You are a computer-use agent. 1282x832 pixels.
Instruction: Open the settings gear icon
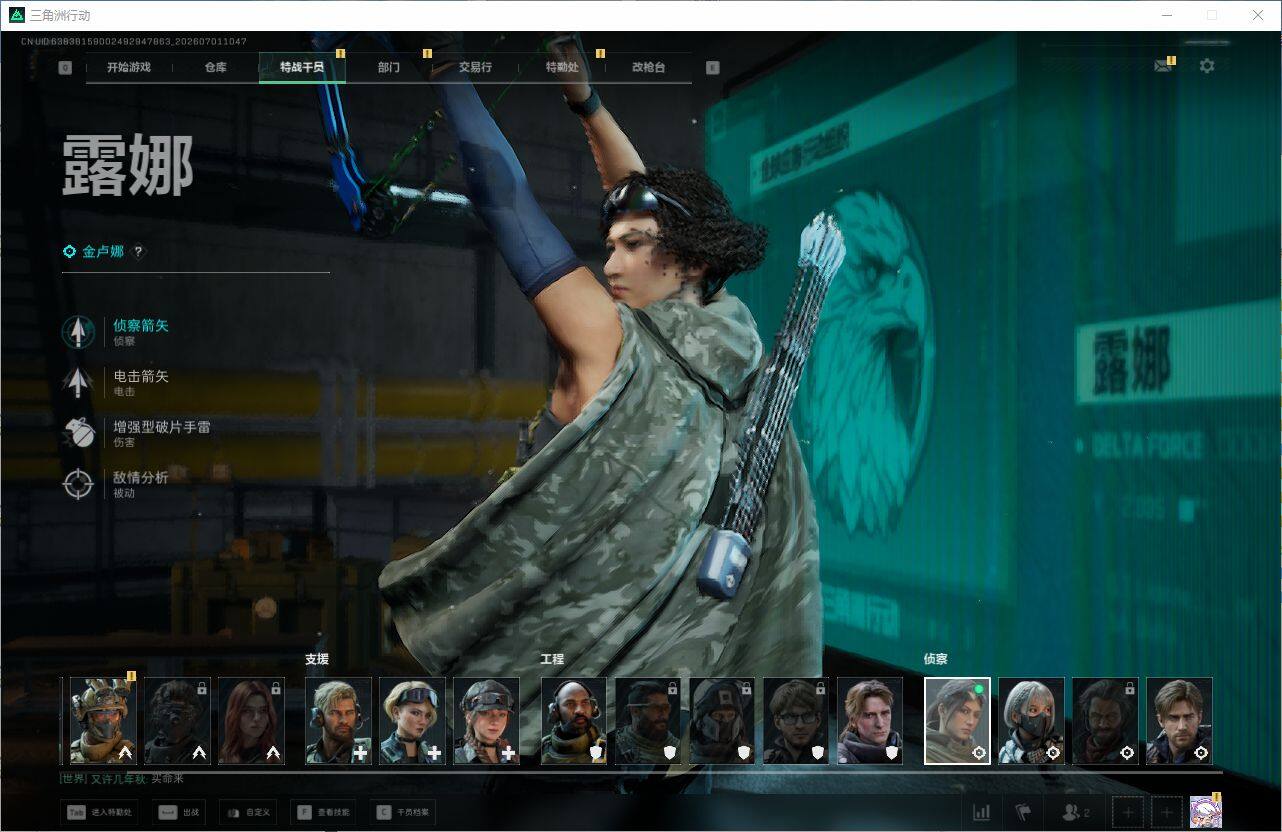[x=1207, y=65]
